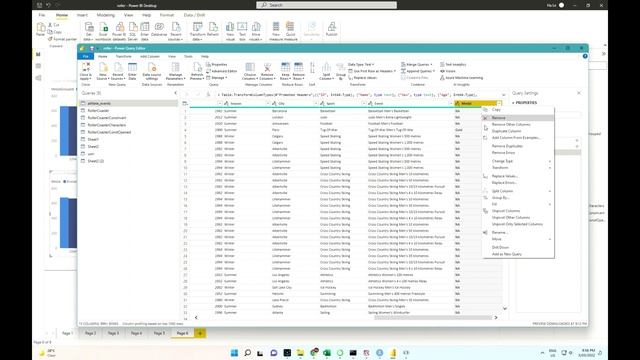
Task: Open the Advanced Editor
Action: click(x=222, y=71)
